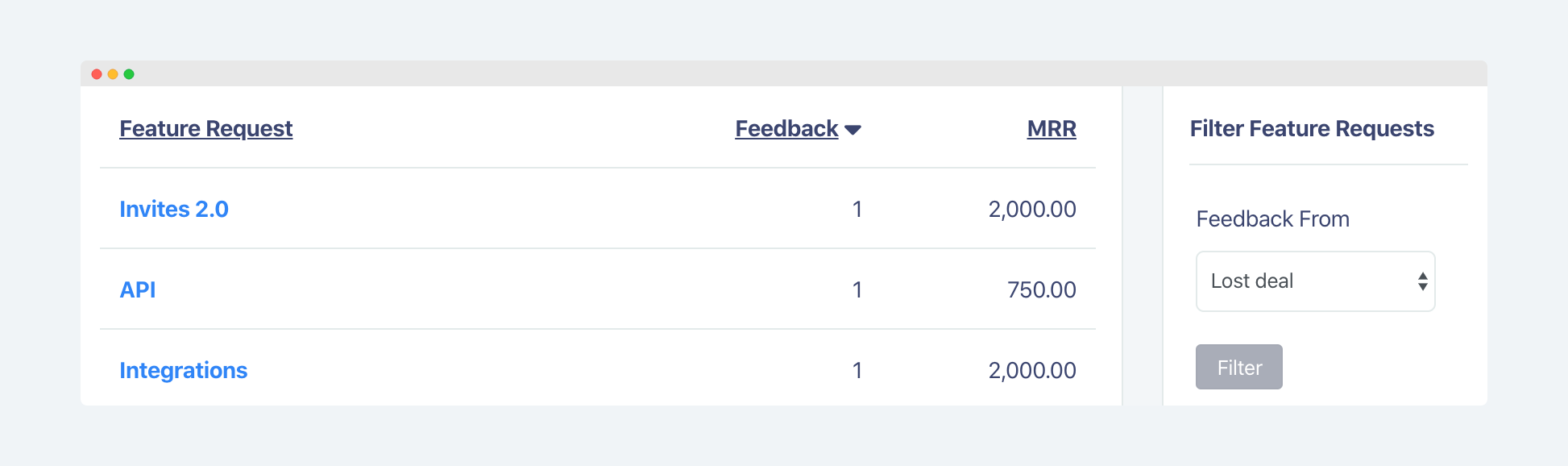Click the sort caret beside Feedback
The width and height of the screenshot is (1568, 466).
(x=853, y=130)
